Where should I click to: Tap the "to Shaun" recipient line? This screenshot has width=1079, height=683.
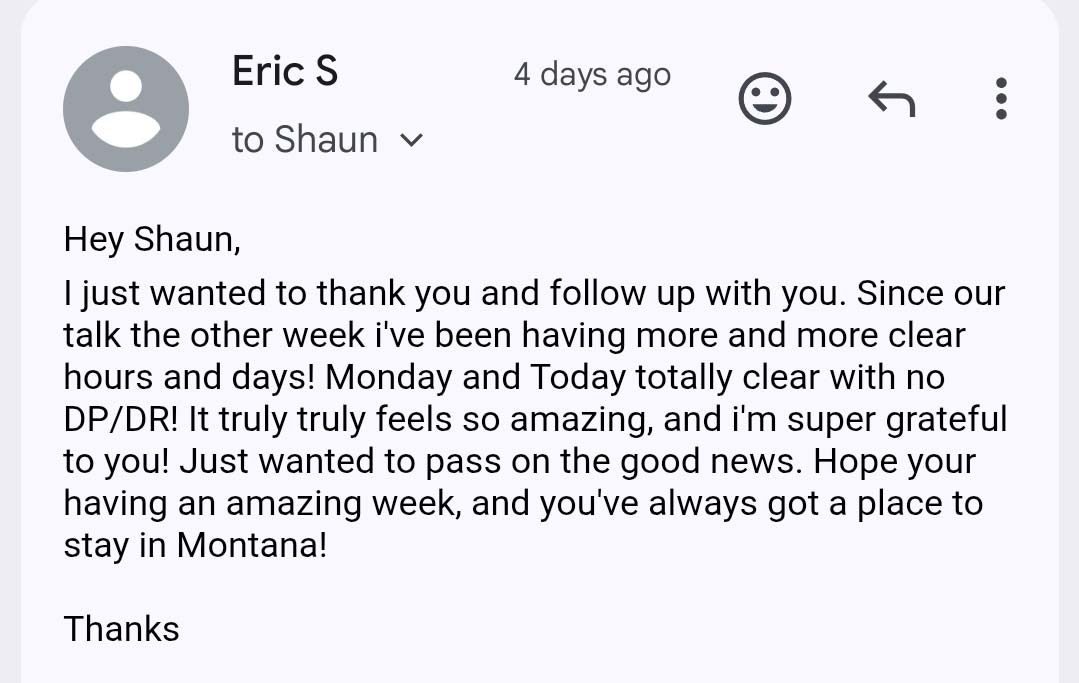(305, 140)
